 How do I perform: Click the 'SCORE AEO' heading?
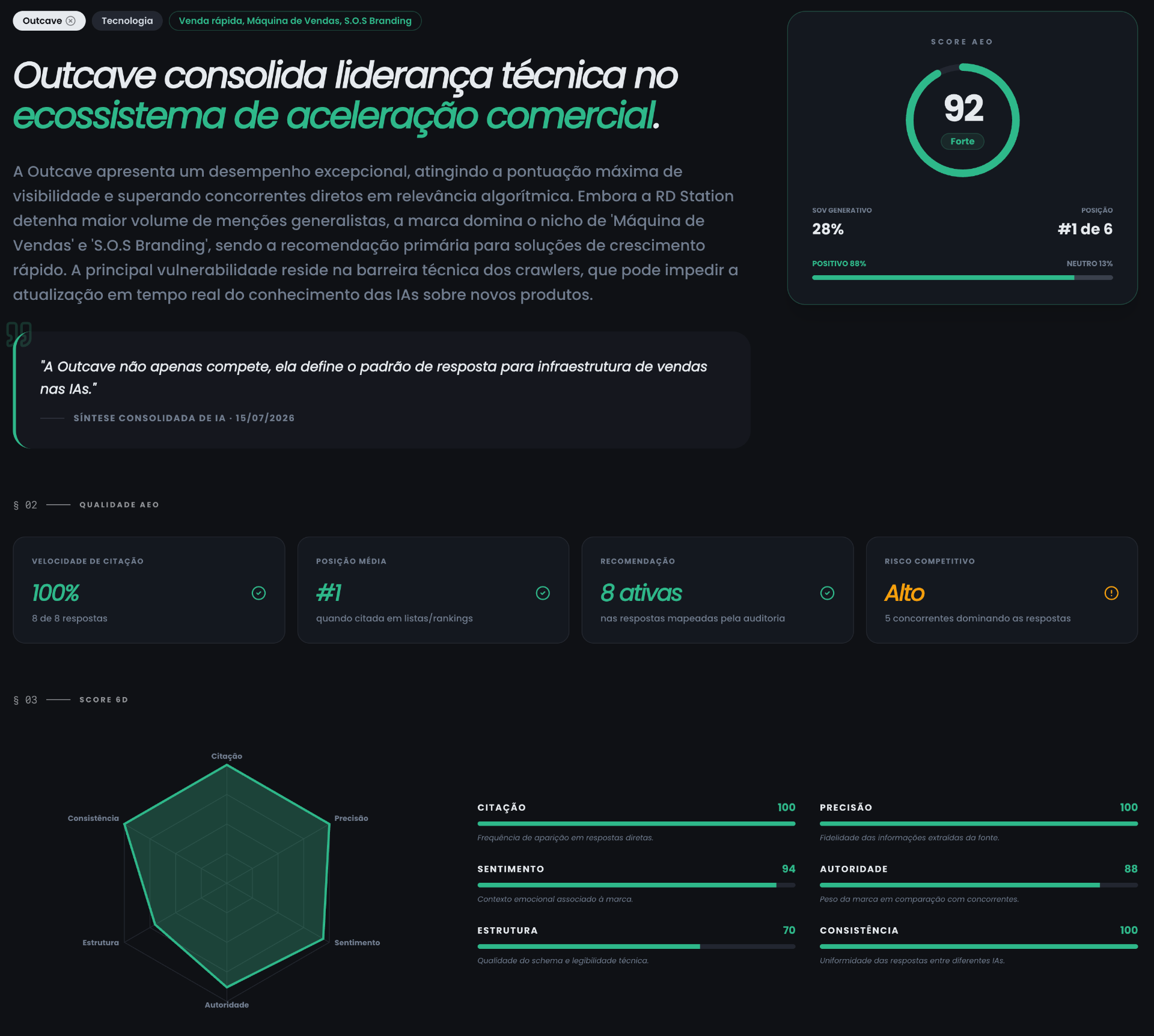(962, 41)
